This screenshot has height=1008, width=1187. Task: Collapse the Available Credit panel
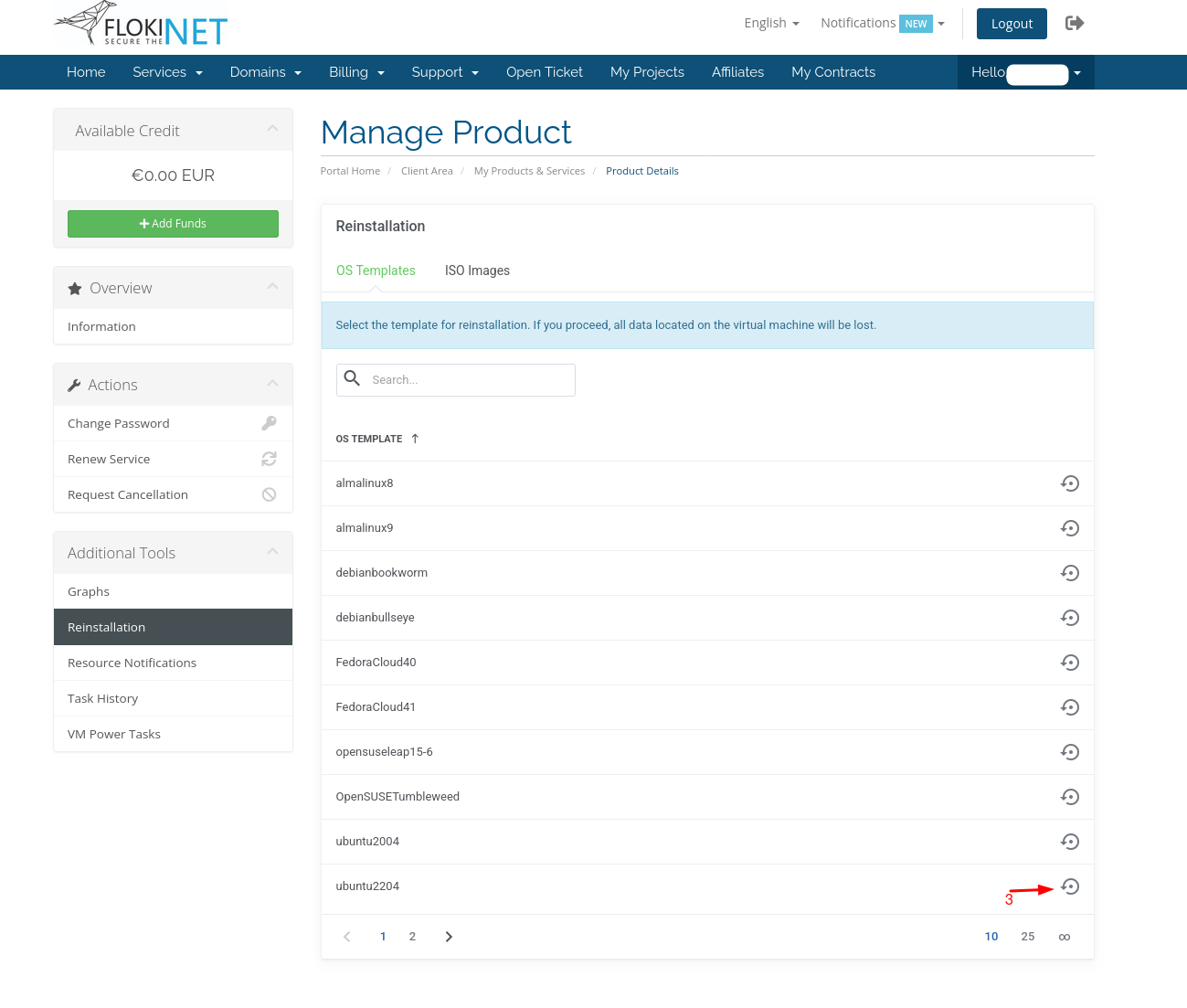click(272, 129)
